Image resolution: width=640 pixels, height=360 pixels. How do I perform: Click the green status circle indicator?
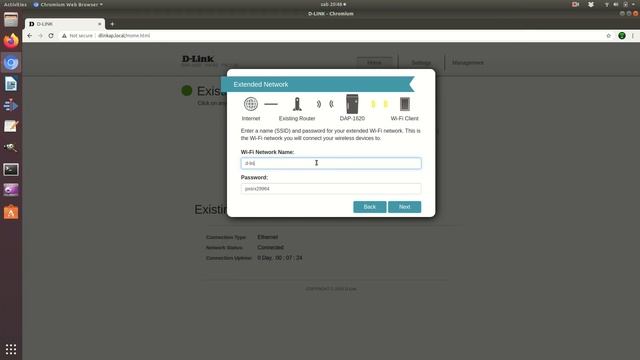[x=187, y=91]
